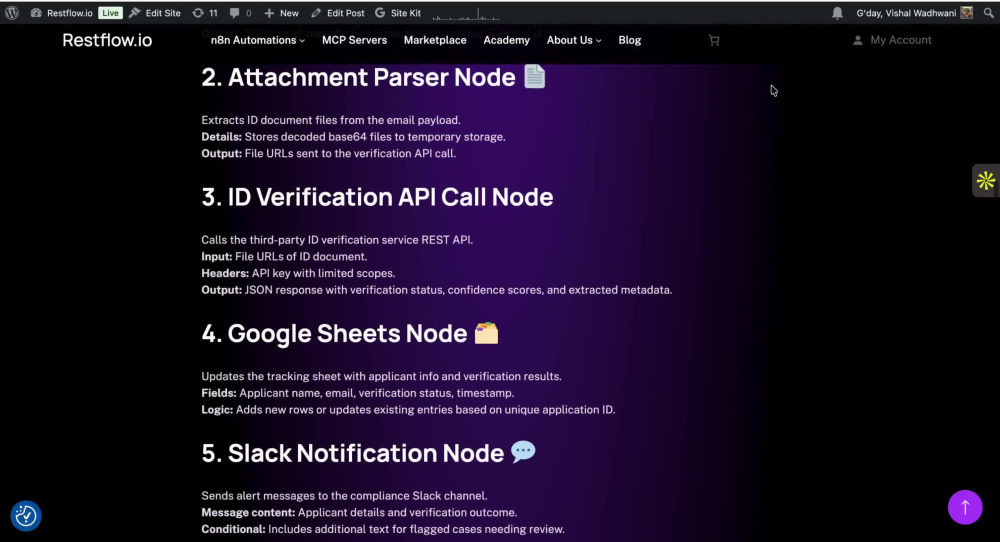The width and height of the screenshot is (1000, 542).
Task: Click the user silhouette icon beside My Account
Action: click(858, 40)
